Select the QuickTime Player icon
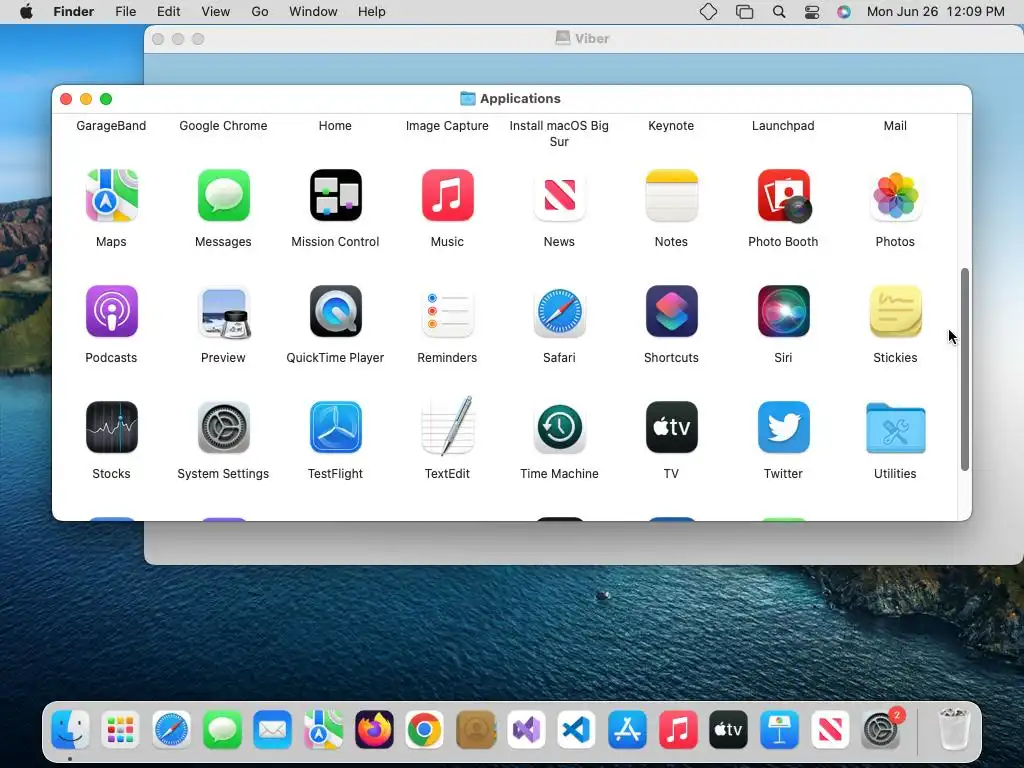 click(336, 312)
